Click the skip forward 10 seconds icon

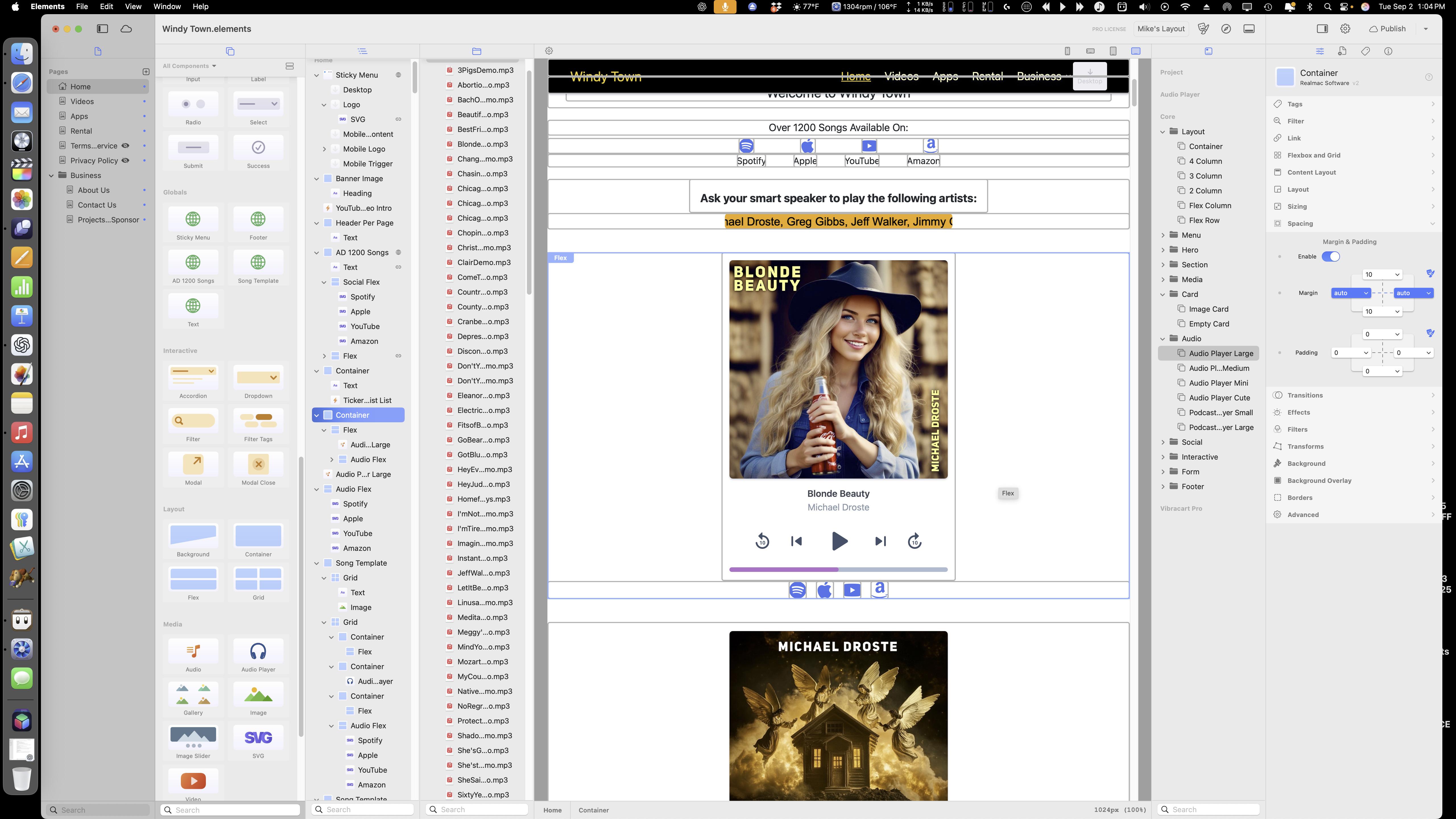pos(915,541)
